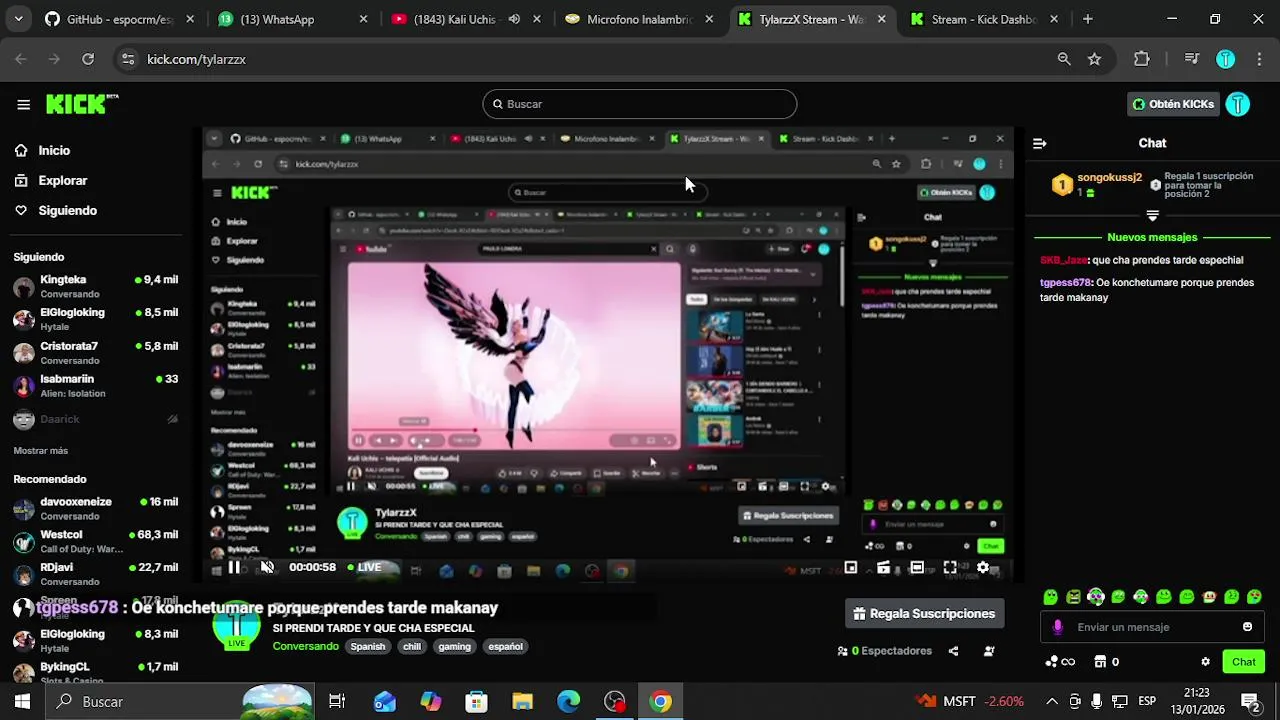Expand the gift leaderboard chevron in chat
The height and width of the screenshot is (720, 1280).
(x=1152, y=216)
